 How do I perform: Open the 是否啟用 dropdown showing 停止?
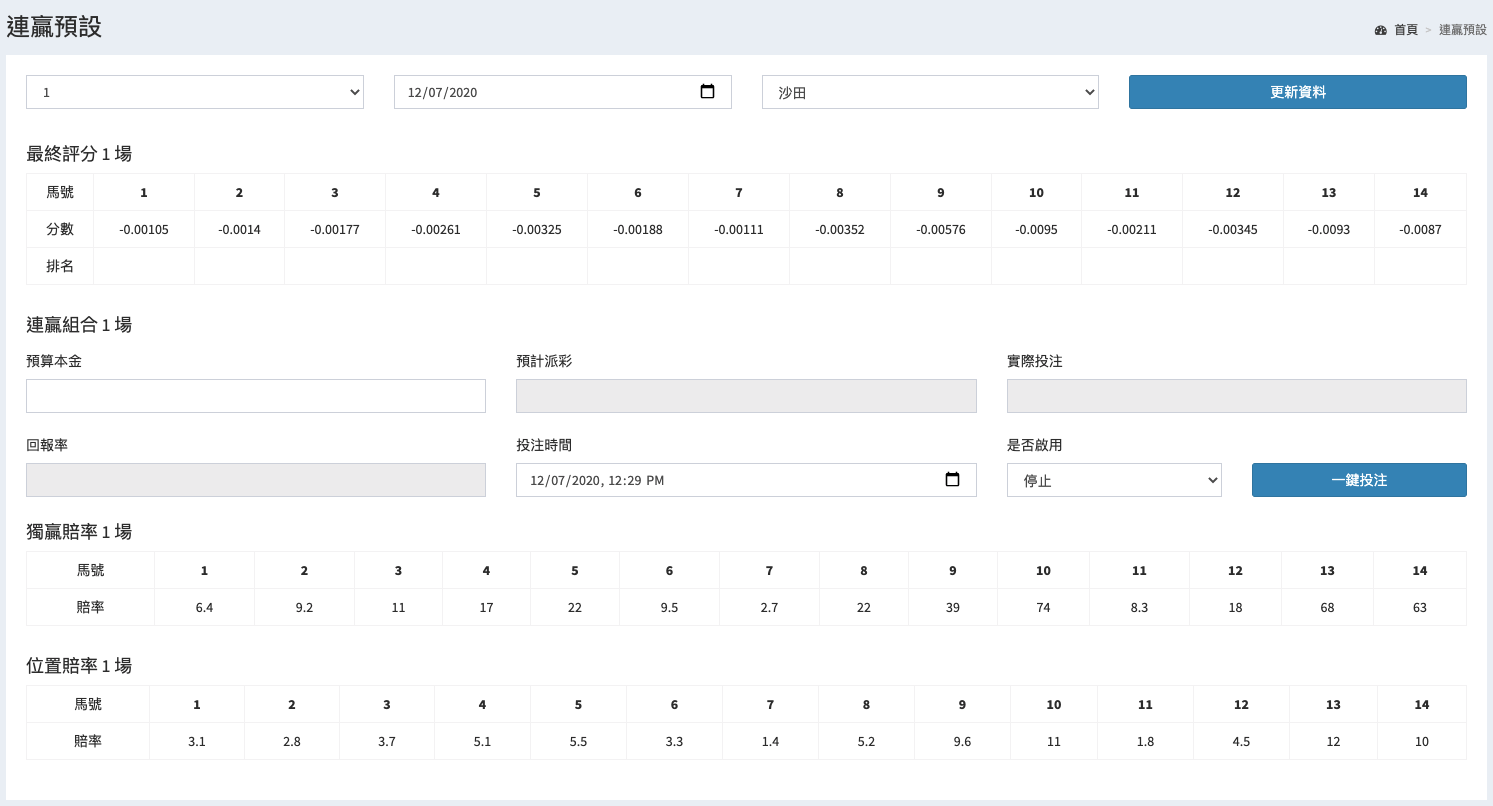pyautogui.click(x=1114, y=480)
